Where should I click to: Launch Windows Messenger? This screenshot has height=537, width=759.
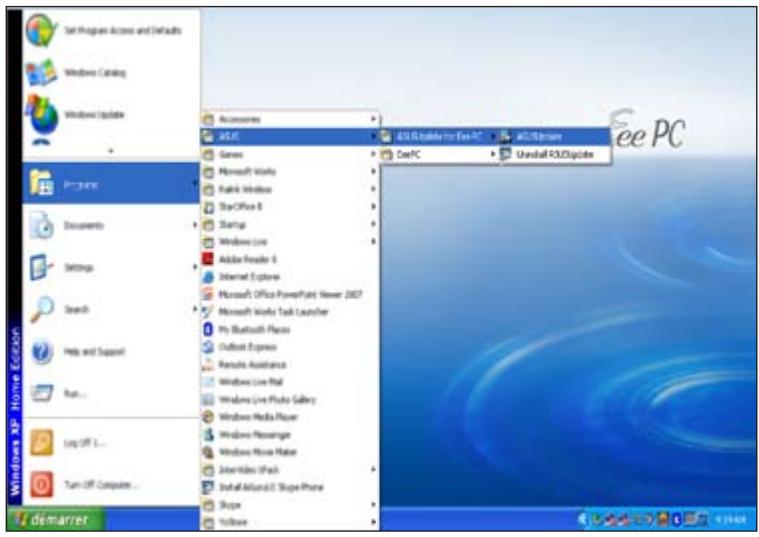click(x=290, y=434)
